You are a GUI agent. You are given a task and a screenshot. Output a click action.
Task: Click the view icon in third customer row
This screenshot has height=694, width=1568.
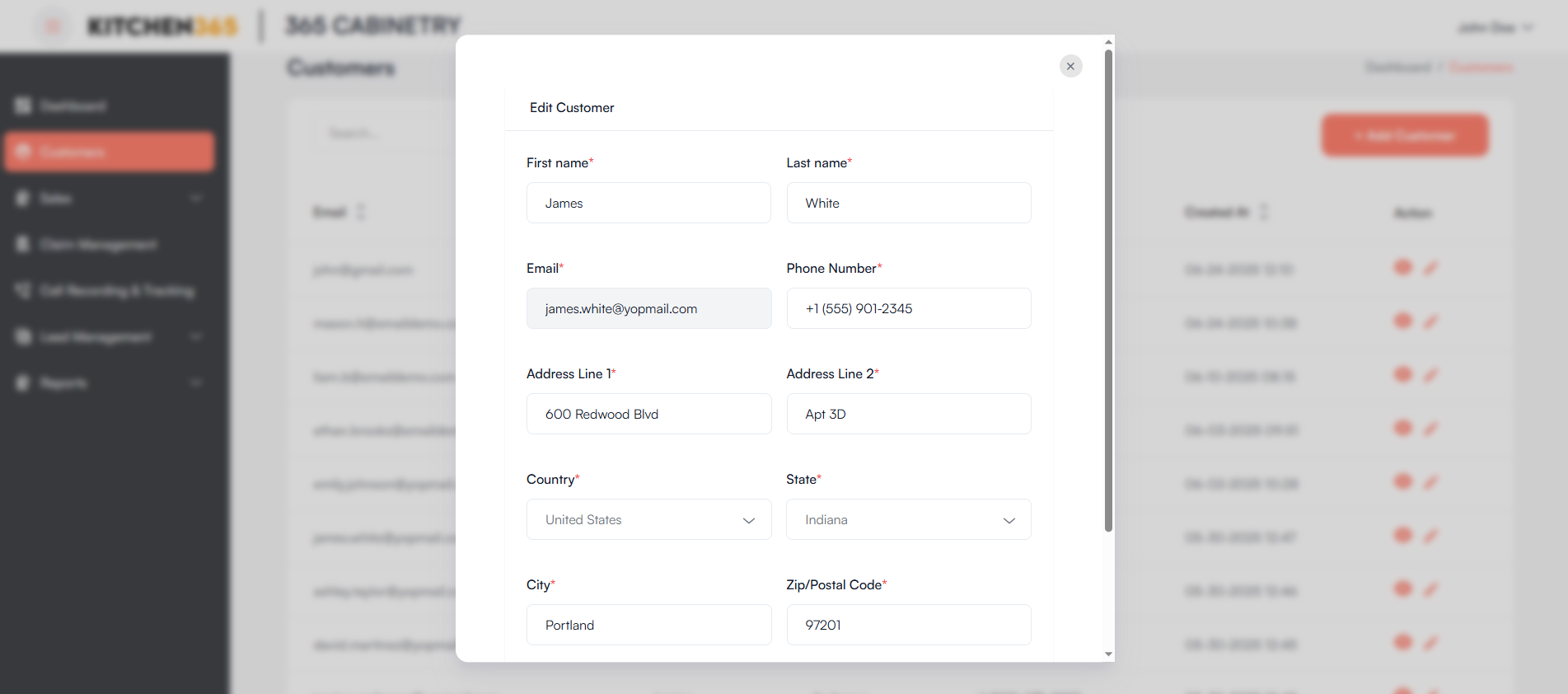(x=1403, y=374)
